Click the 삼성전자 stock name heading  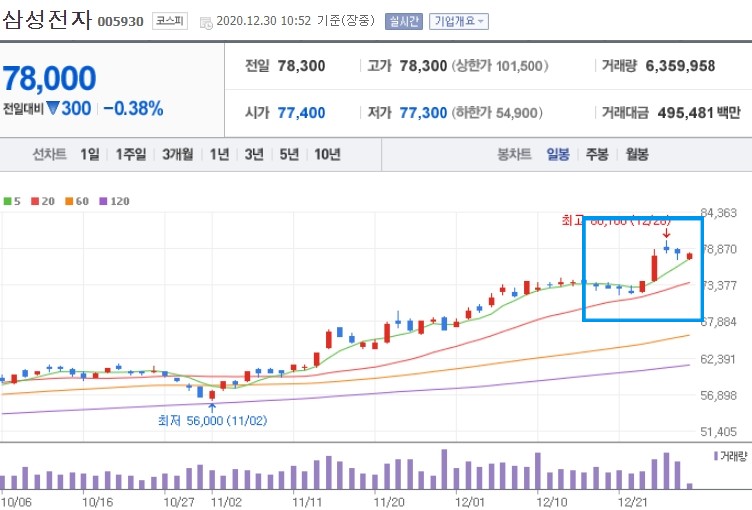(x=47, y=20)
